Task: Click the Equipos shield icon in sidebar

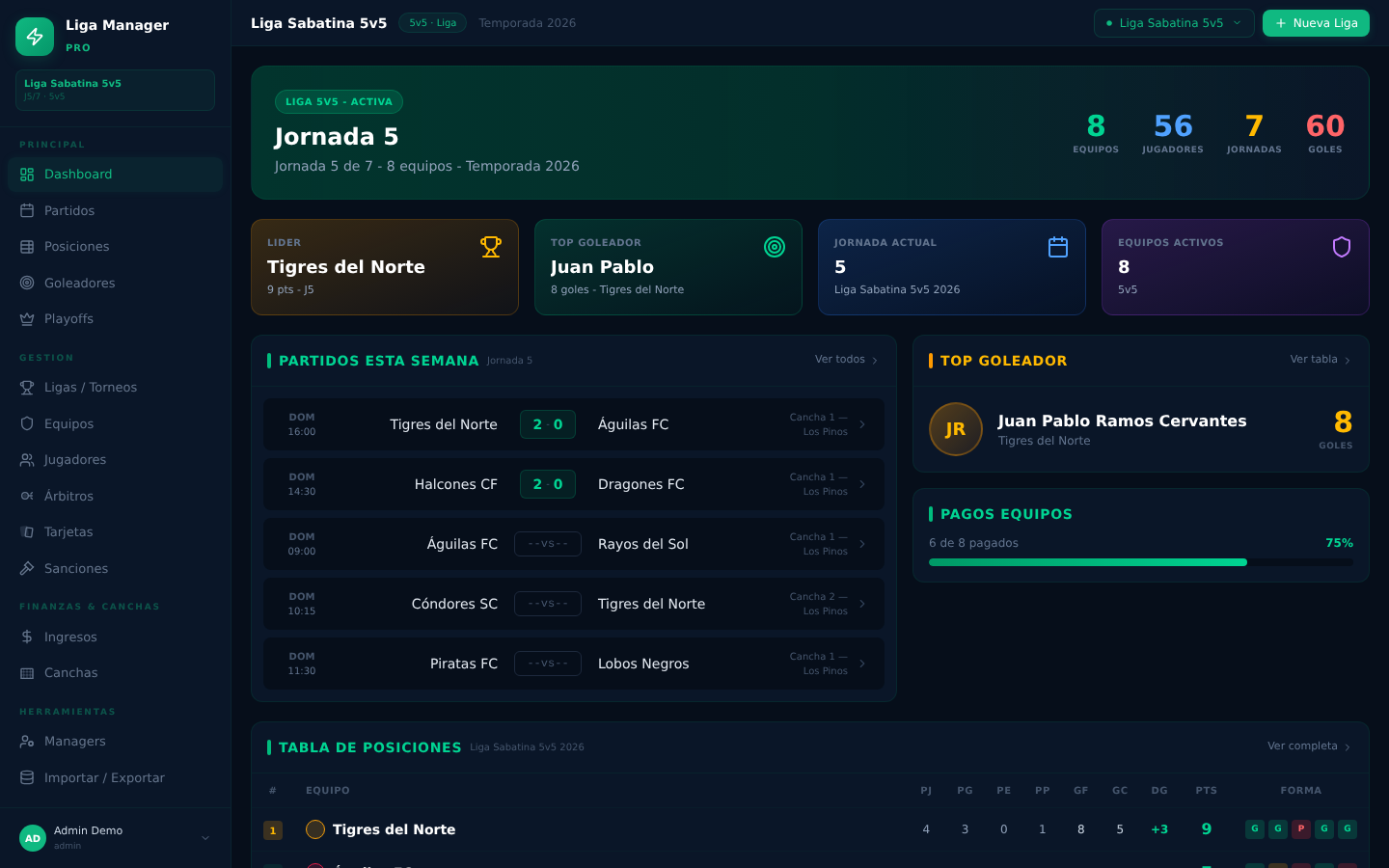Action: 27,423
